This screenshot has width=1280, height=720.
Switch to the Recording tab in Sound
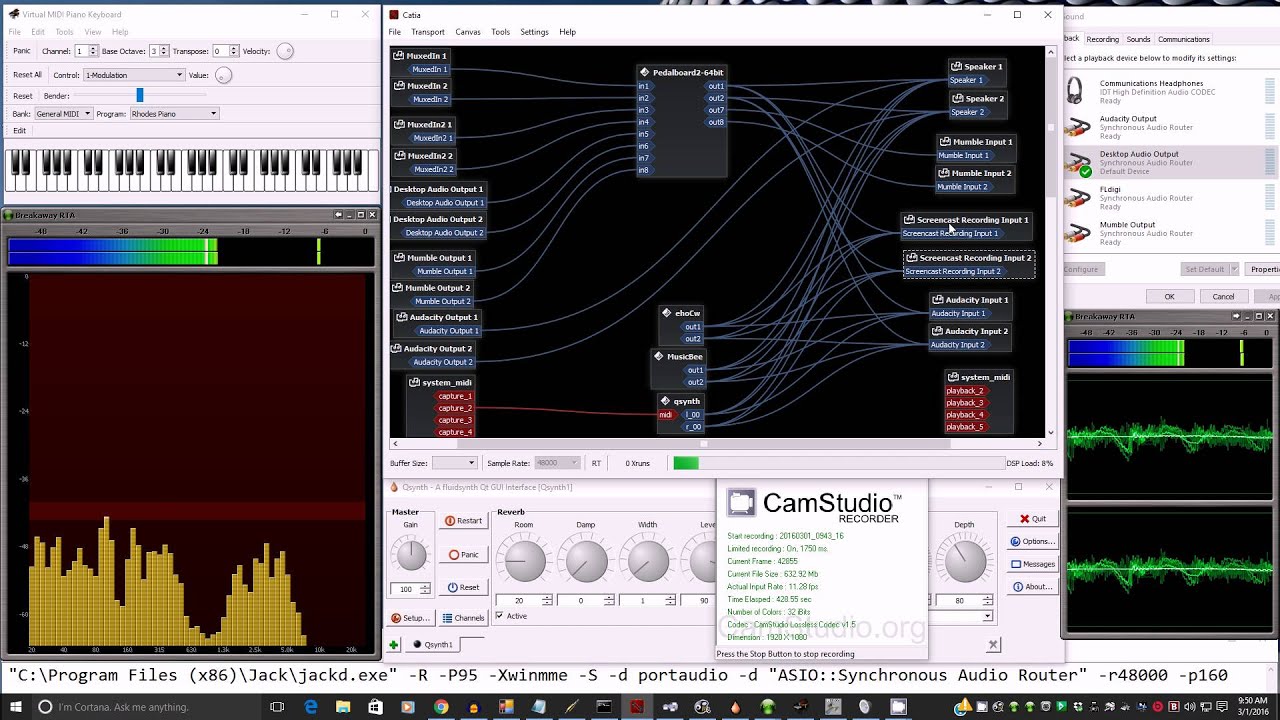(x=1102, y=39)
